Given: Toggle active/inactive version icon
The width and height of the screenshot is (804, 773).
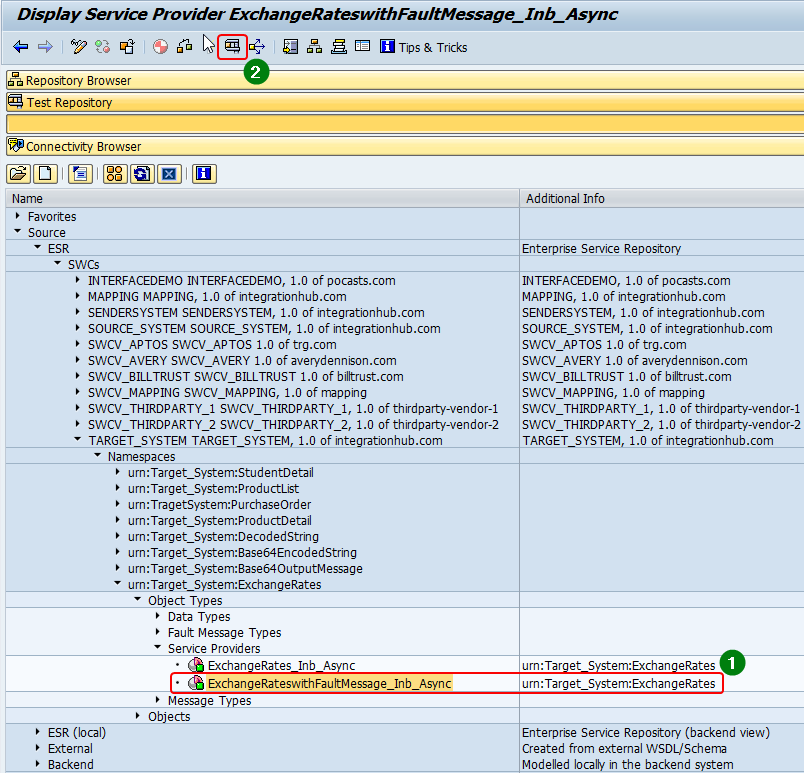Looking at the screenshot, I should [103, 47].
